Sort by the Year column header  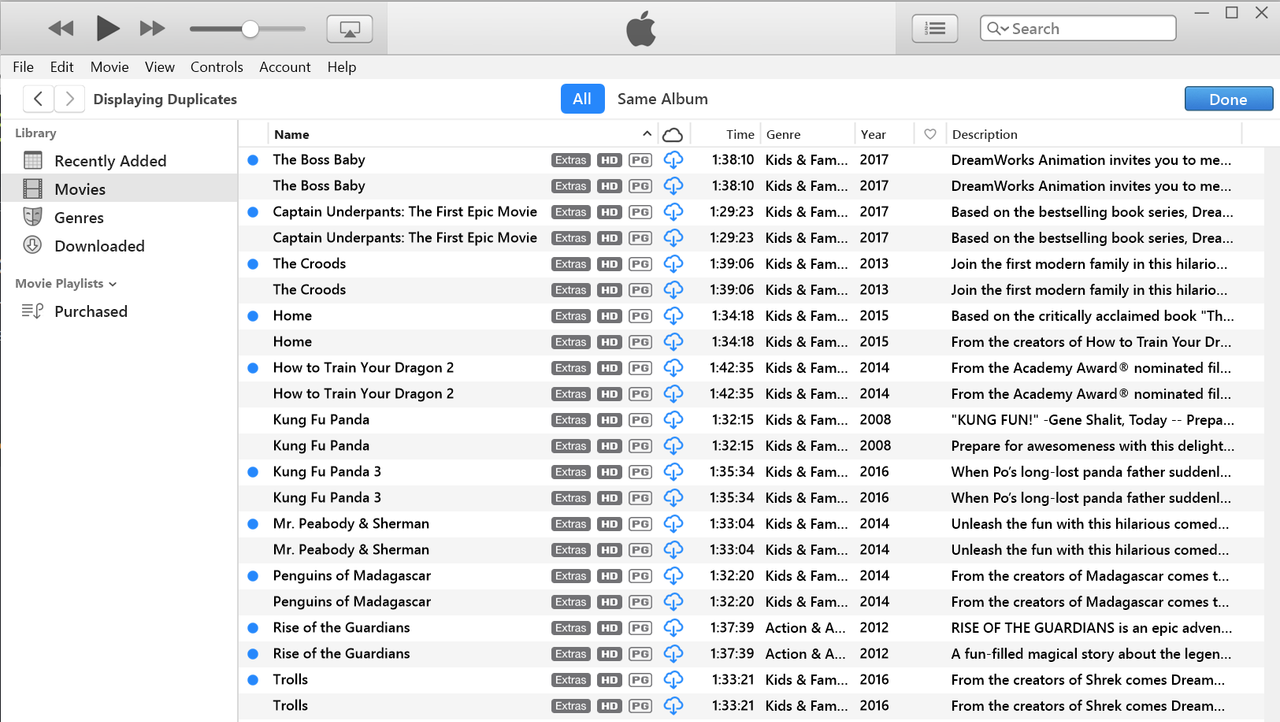873,134
